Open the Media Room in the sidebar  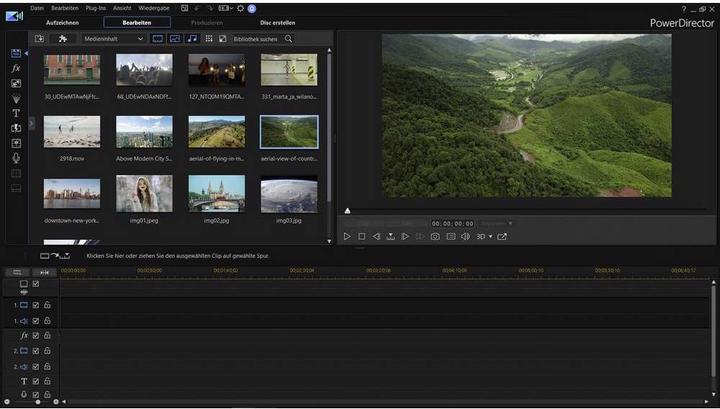pyautogui.click(x=16, y=53)
